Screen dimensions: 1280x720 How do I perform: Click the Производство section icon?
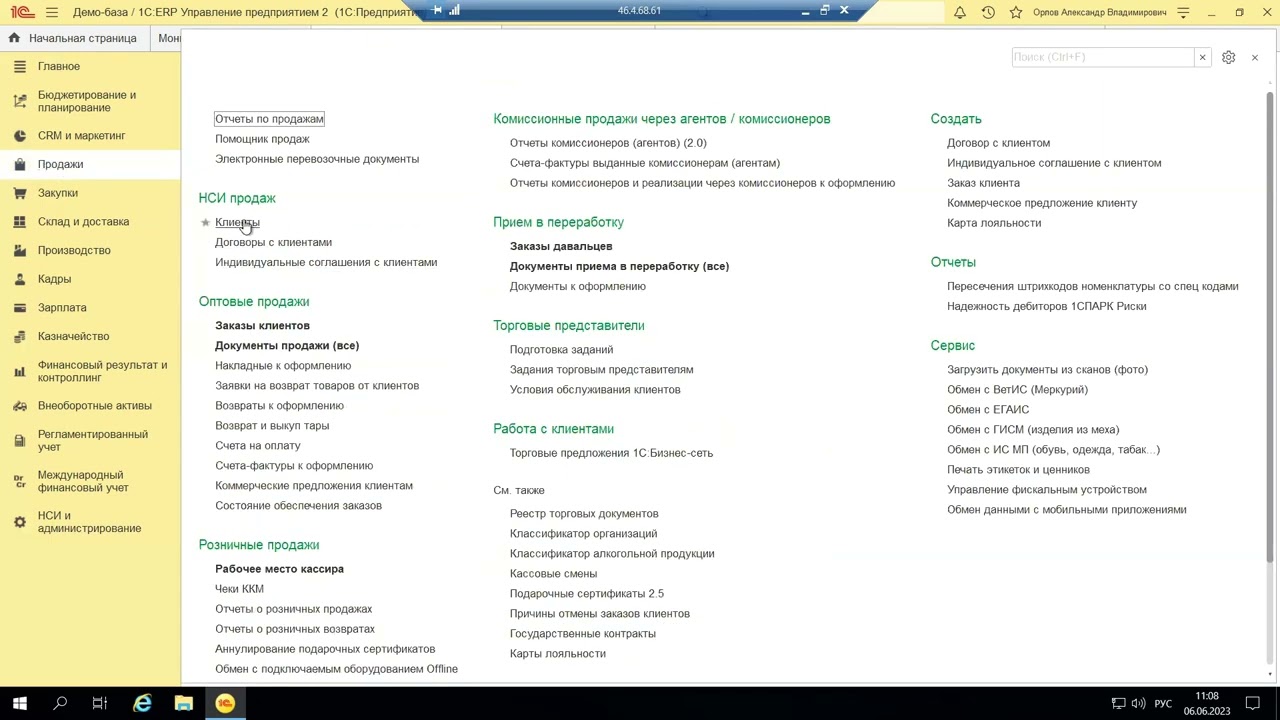pos(19,250)
